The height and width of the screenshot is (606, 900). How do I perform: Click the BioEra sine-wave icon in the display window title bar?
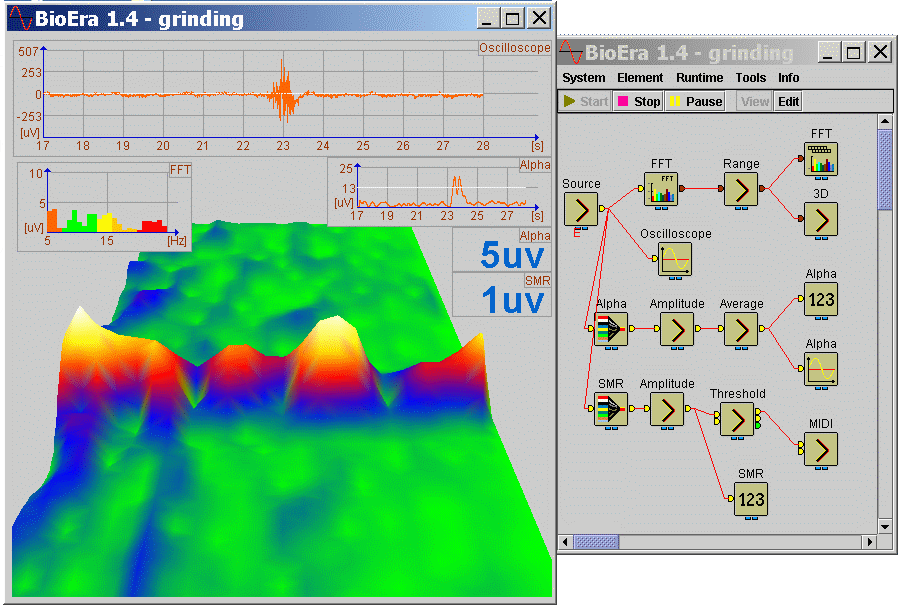point(20,18)
